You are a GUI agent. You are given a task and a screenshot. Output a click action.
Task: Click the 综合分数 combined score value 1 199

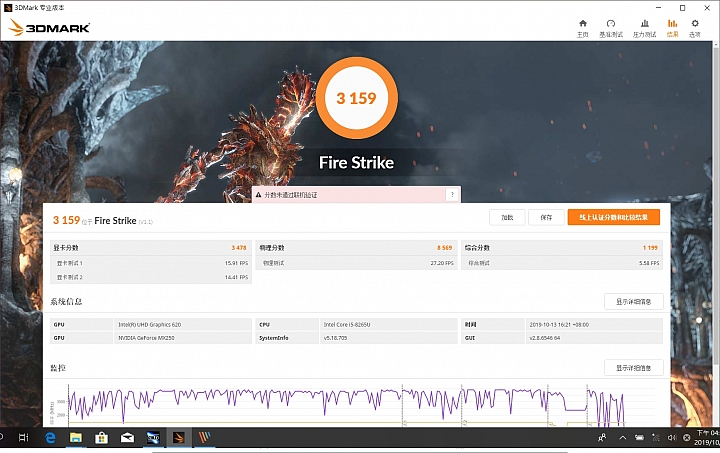650,248
